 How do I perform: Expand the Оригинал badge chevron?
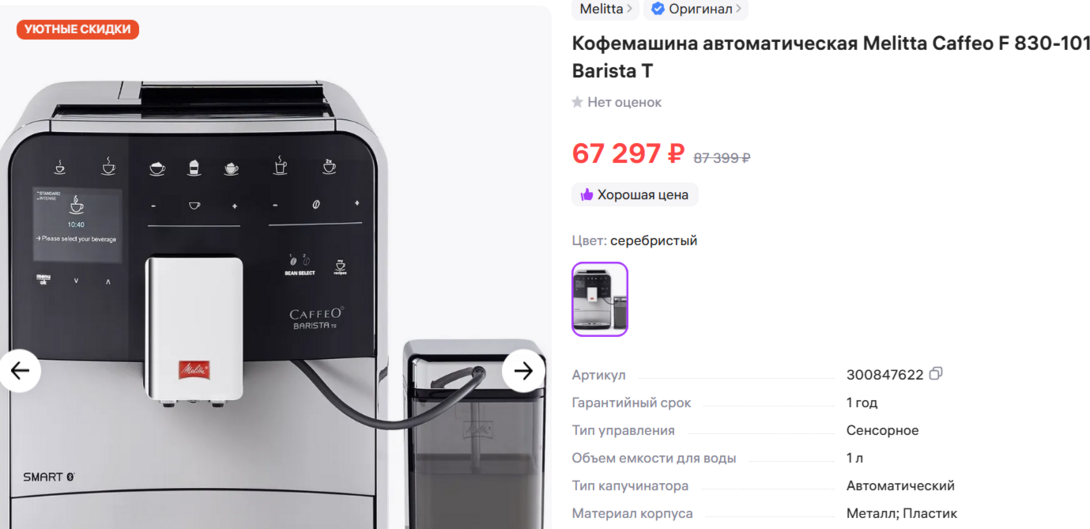point(738,10)
